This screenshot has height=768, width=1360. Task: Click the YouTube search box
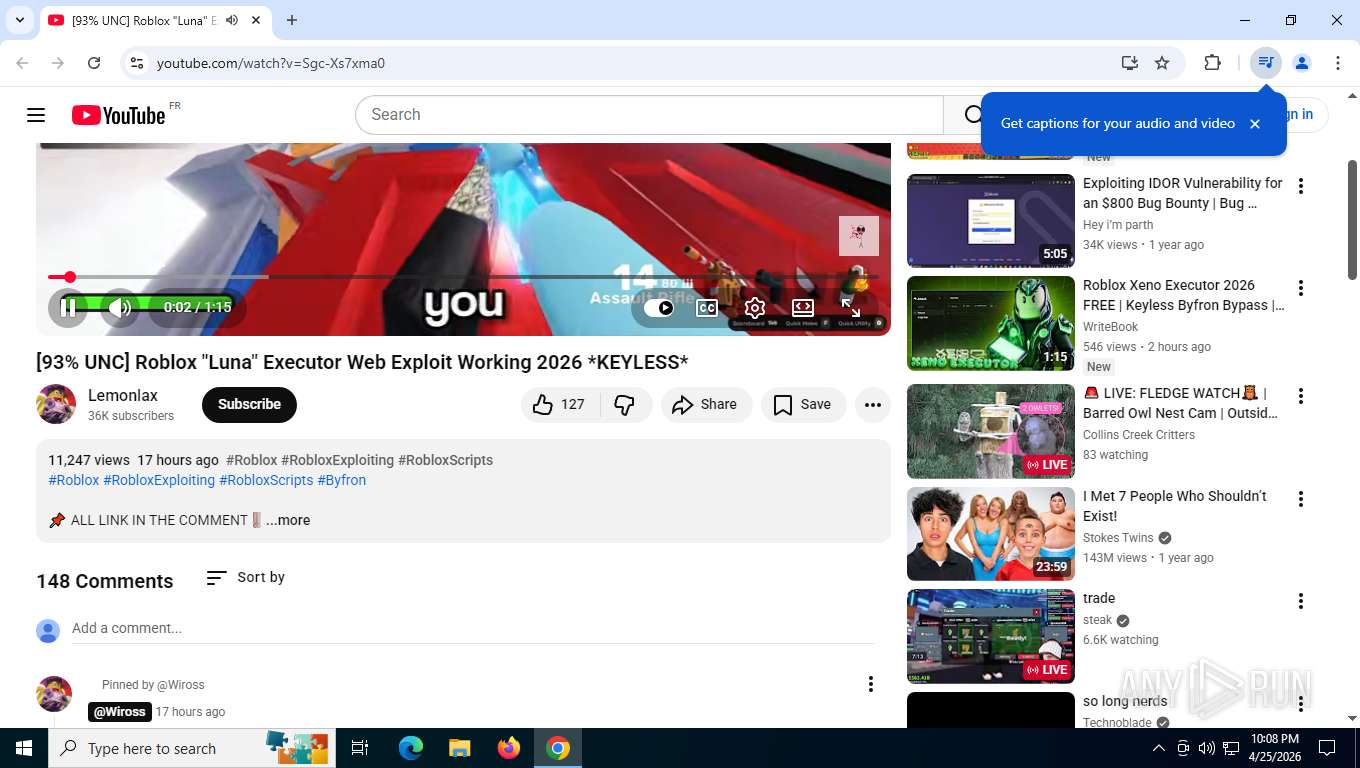(x=649, y=115)
